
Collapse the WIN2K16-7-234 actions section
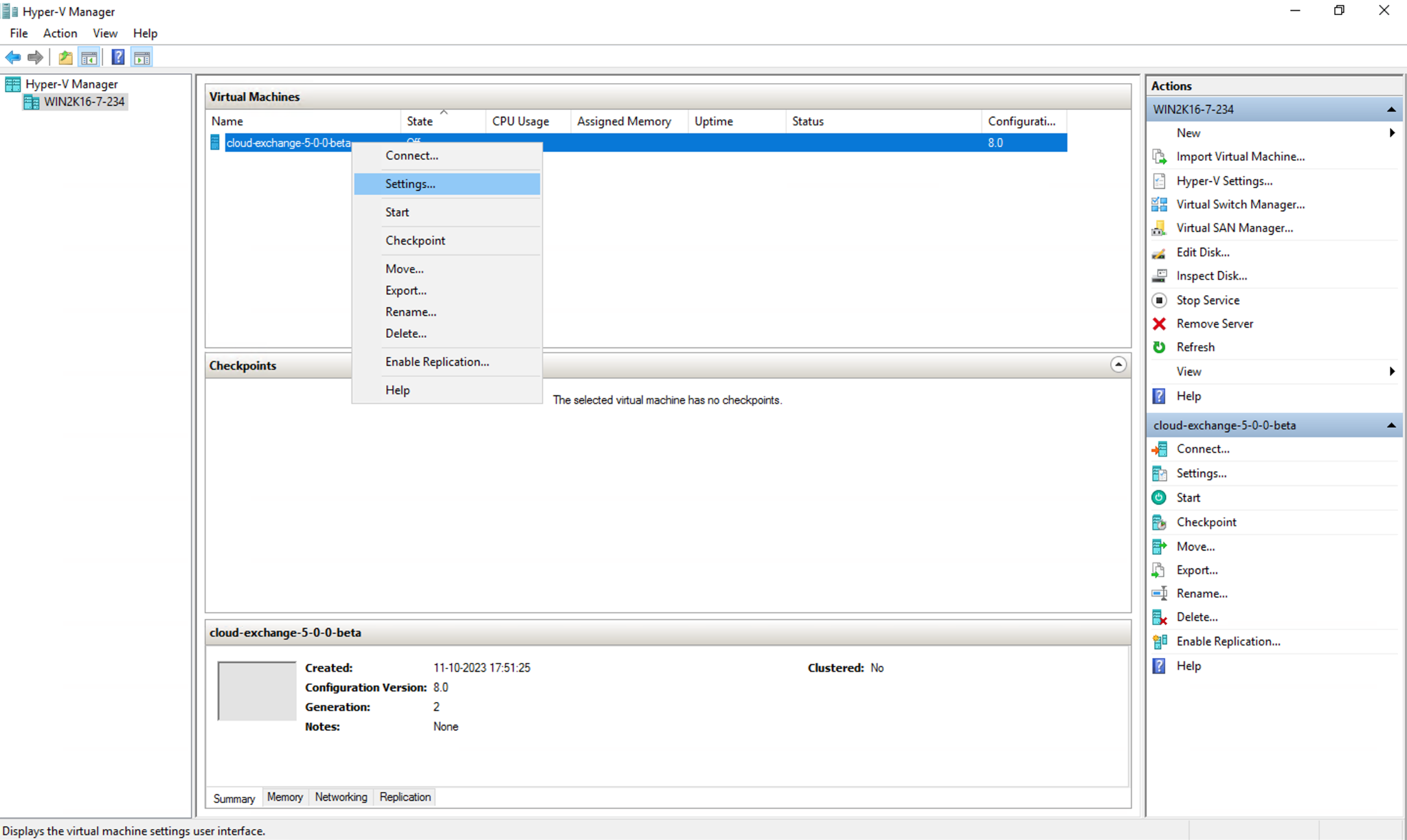tap(1391, 109)
